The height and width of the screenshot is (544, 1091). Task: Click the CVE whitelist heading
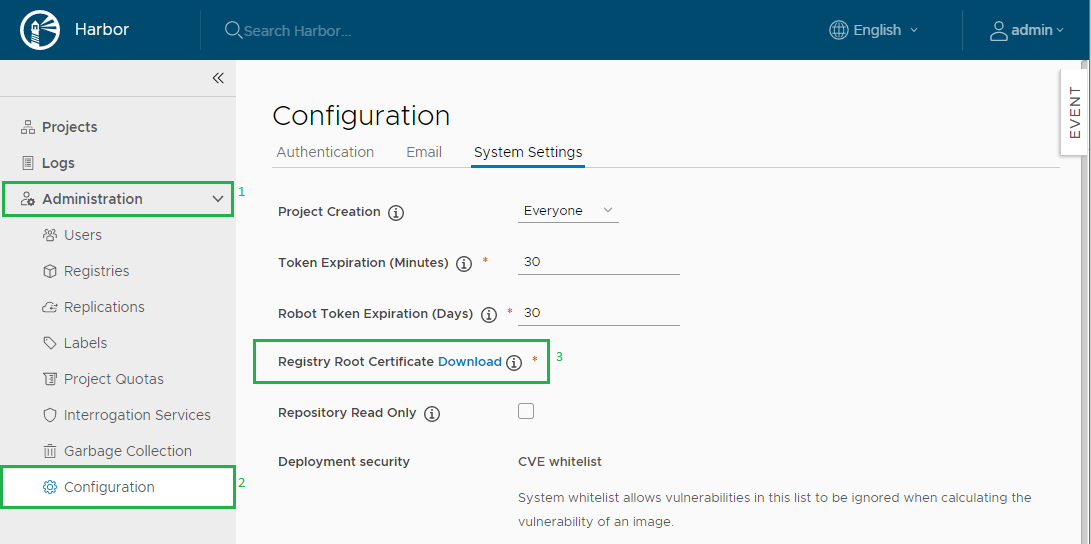(560, 462)
